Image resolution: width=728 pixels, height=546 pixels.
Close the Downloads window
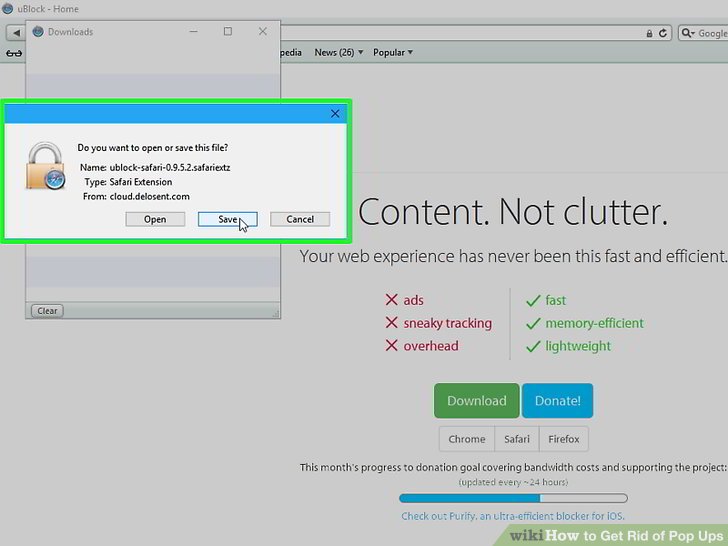click(x=263, y=32)
